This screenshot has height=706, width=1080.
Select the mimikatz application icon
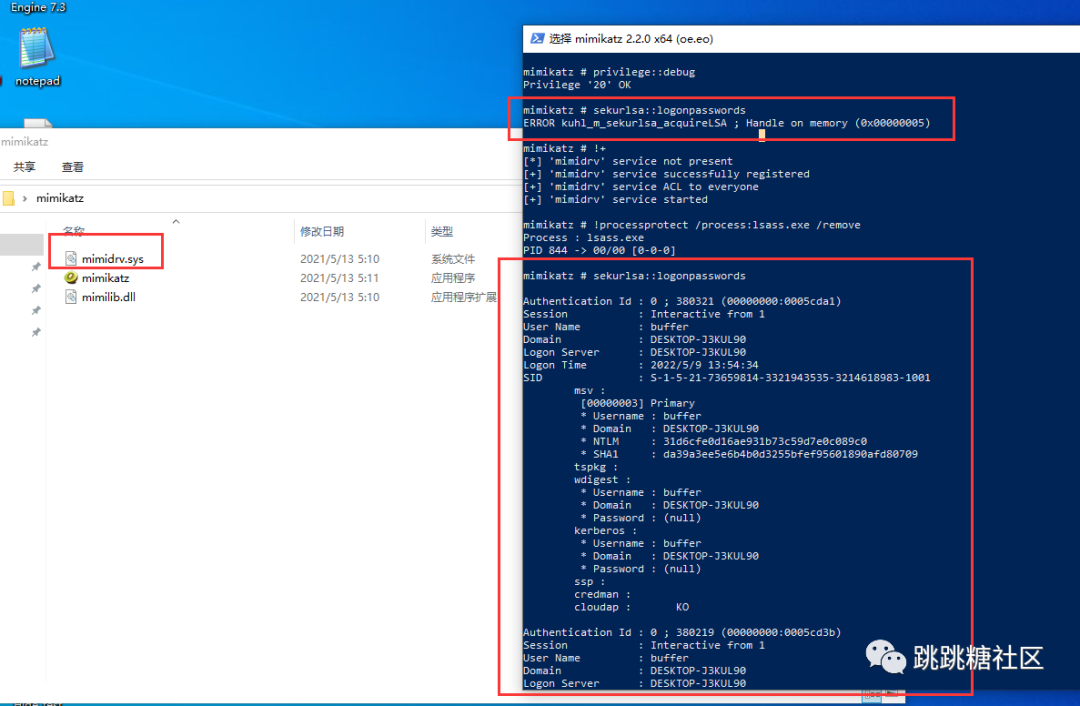tap(70, 278)
